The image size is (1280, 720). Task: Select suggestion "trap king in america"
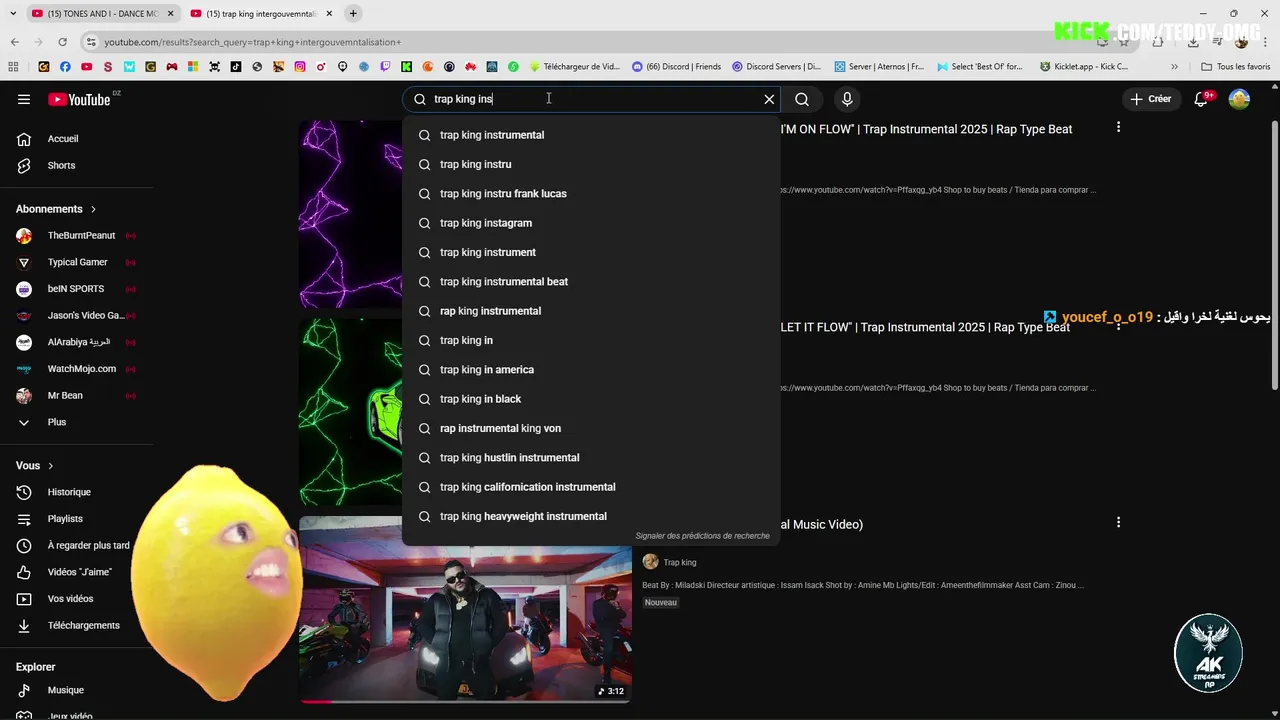point(591,370)
